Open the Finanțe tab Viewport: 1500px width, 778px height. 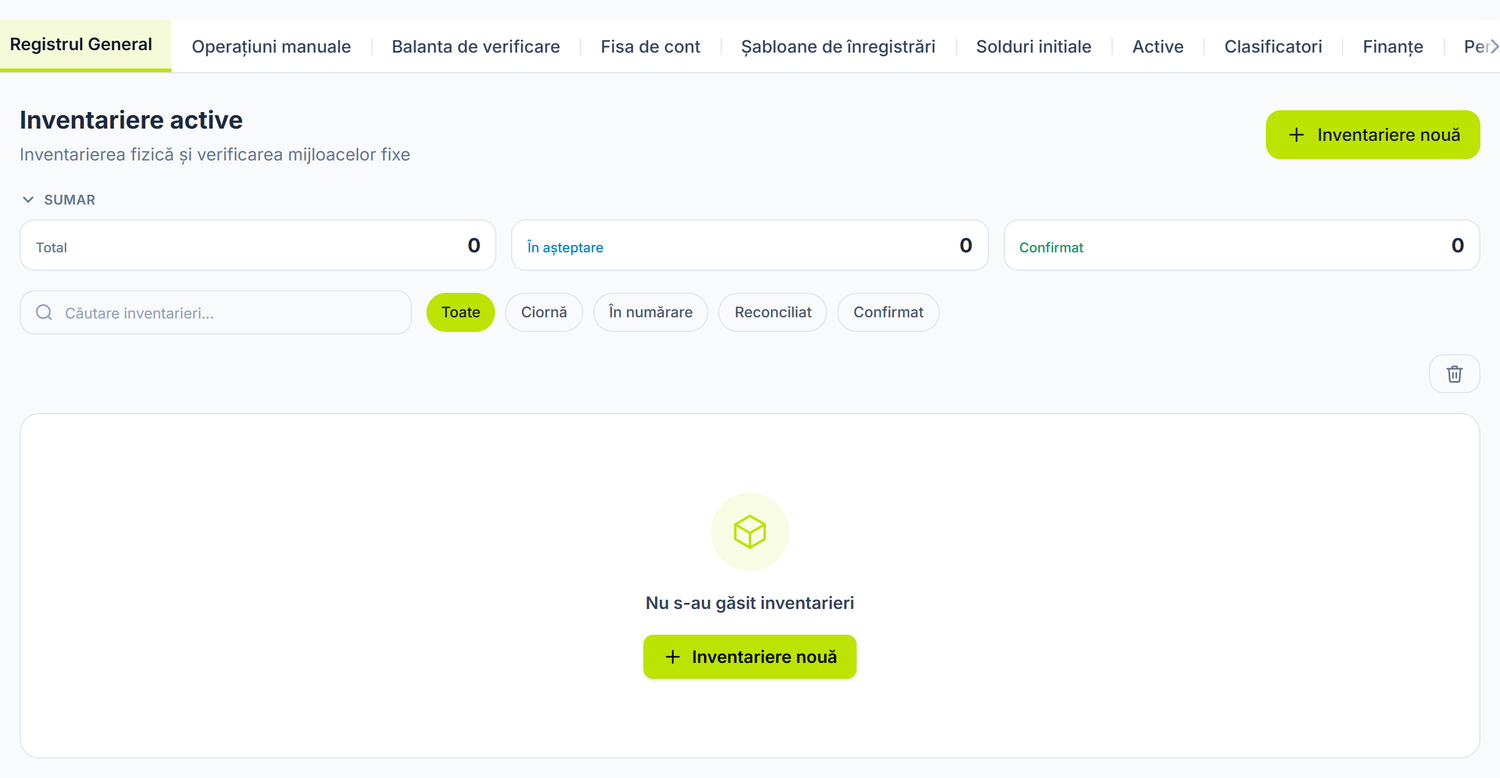coord(1393,46)
